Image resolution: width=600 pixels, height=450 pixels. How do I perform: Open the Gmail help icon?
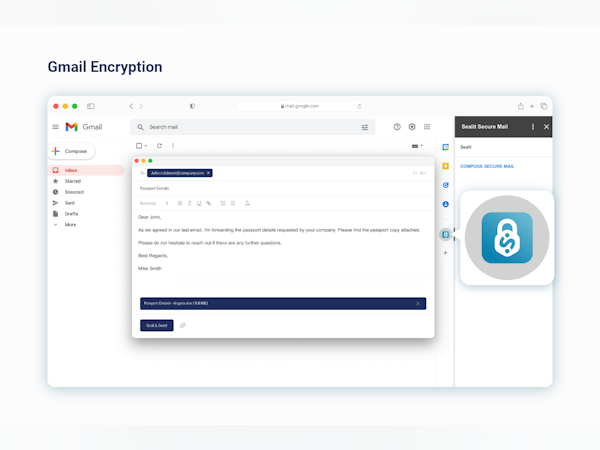(x=397, y=127)
